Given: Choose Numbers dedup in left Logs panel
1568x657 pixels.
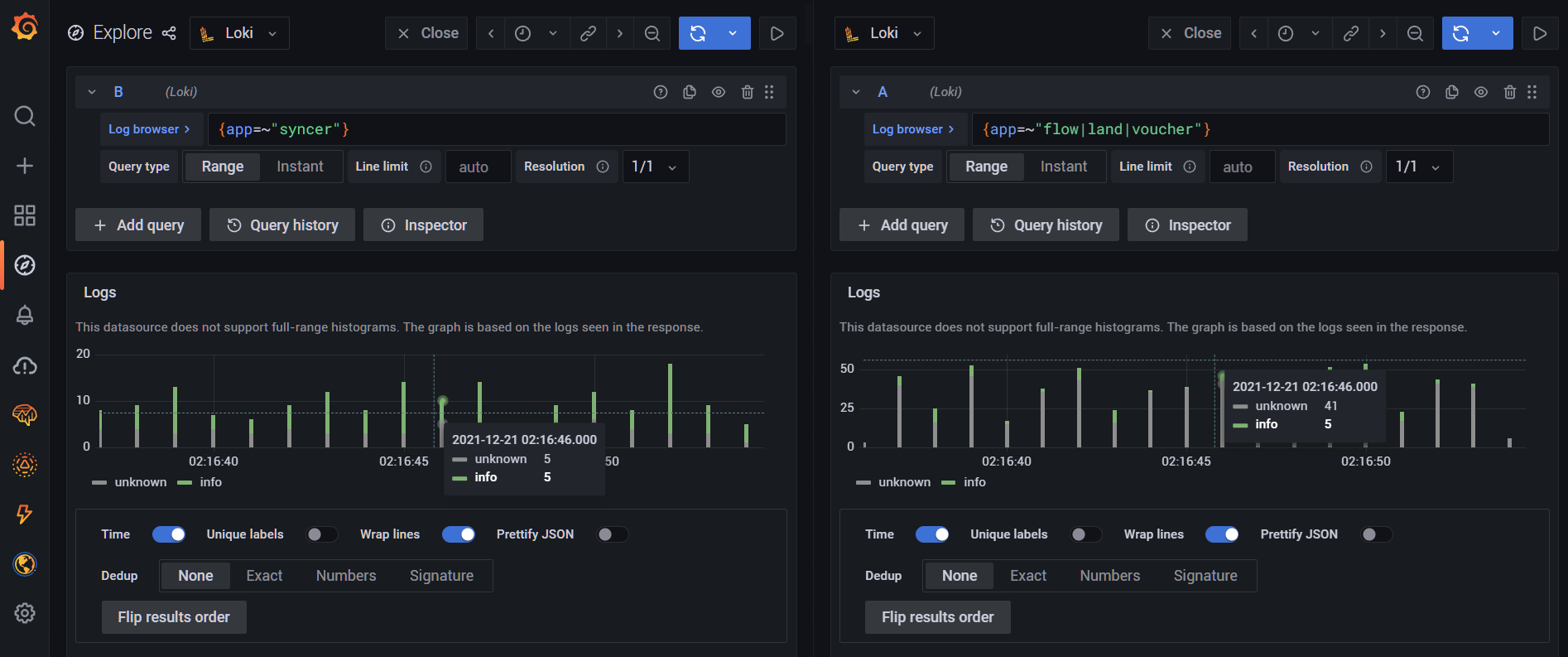Looking at the screenshot, I should click(x=346, y=576).
